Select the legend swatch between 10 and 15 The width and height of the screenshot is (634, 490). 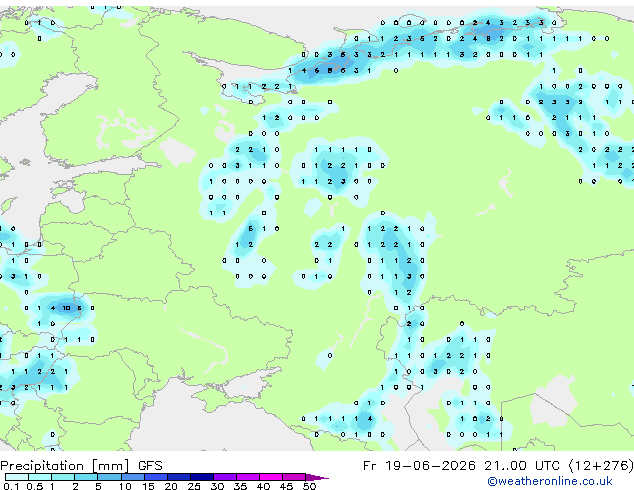(x=133, y=477)
